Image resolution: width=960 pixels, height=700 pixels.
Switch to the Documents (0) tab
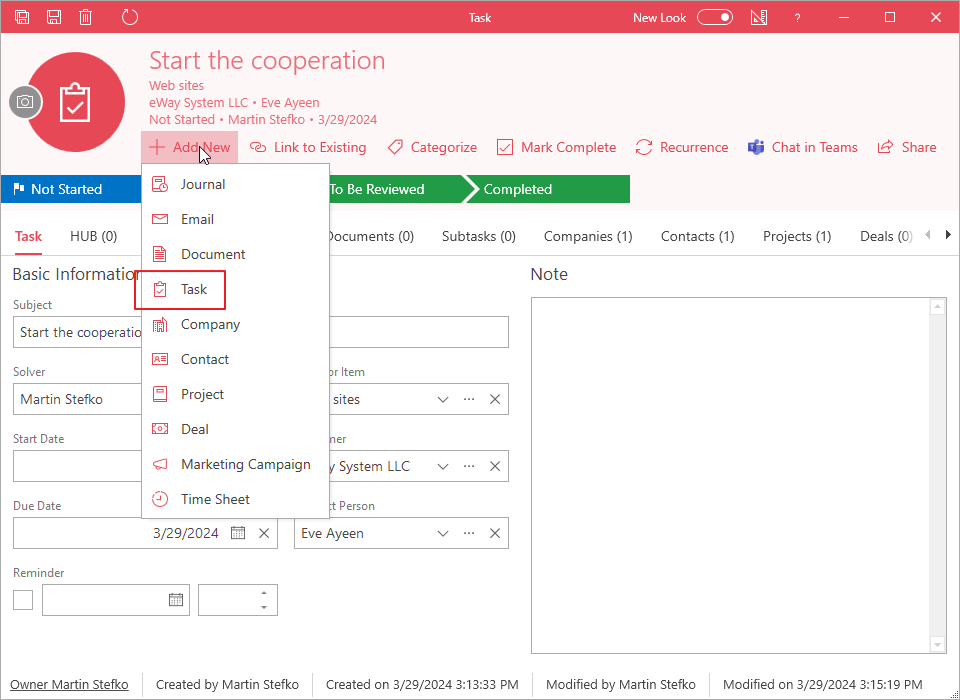coord(370,236)
